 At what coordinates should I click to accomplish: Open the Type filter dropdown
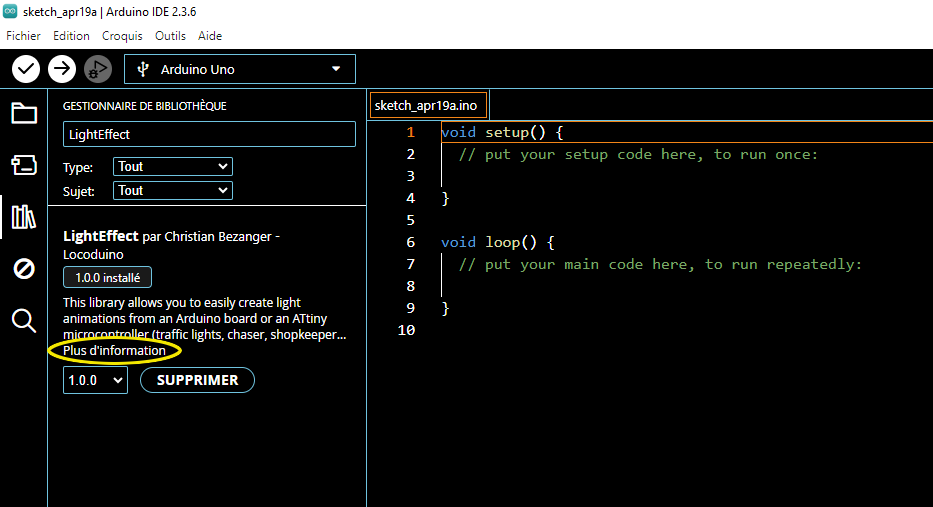(x=173, y=167)
